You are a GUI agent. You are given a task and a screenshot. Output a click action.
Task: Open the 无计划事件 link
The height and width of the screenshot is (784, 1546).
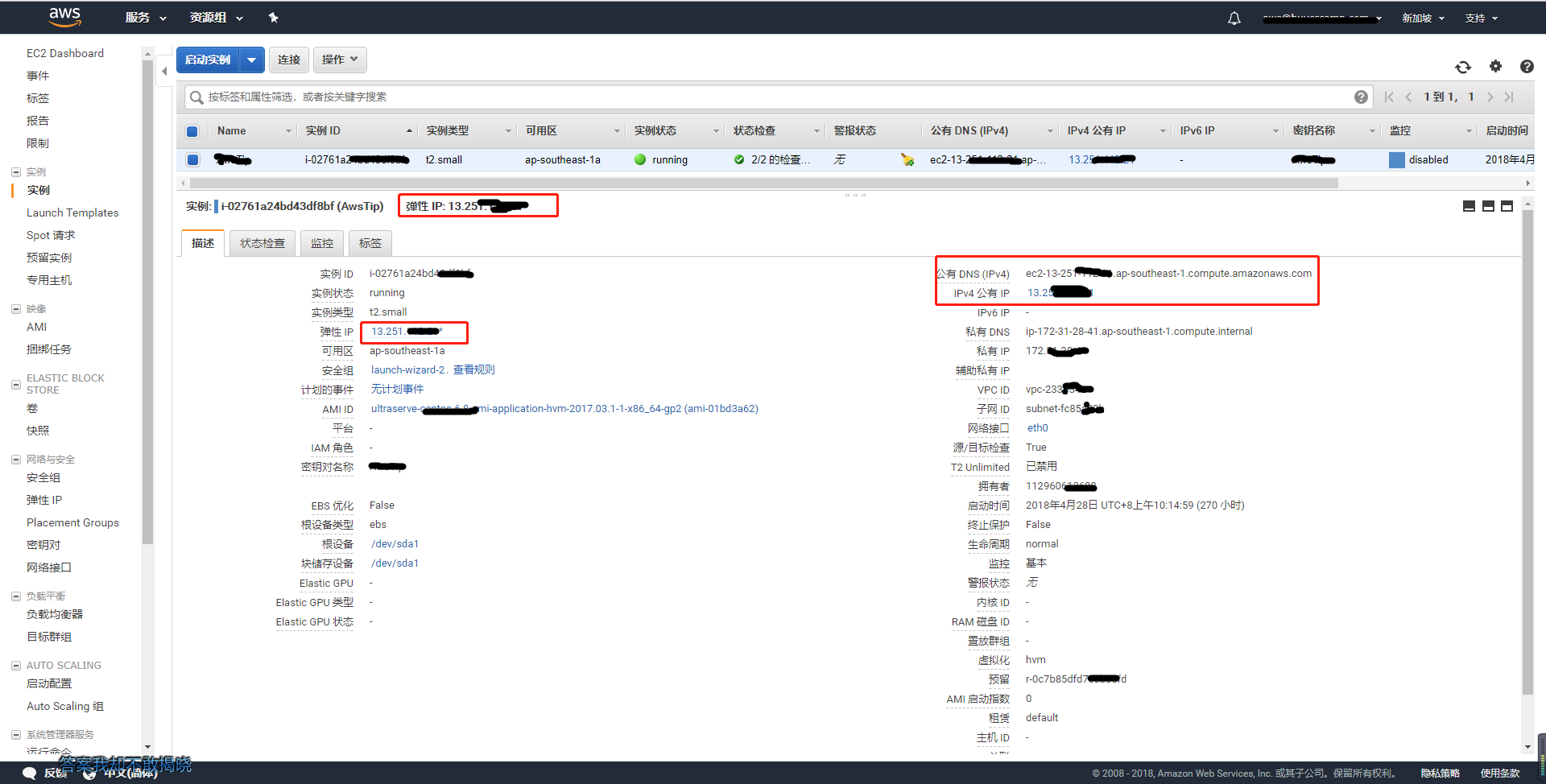click(x=397, y=390)
